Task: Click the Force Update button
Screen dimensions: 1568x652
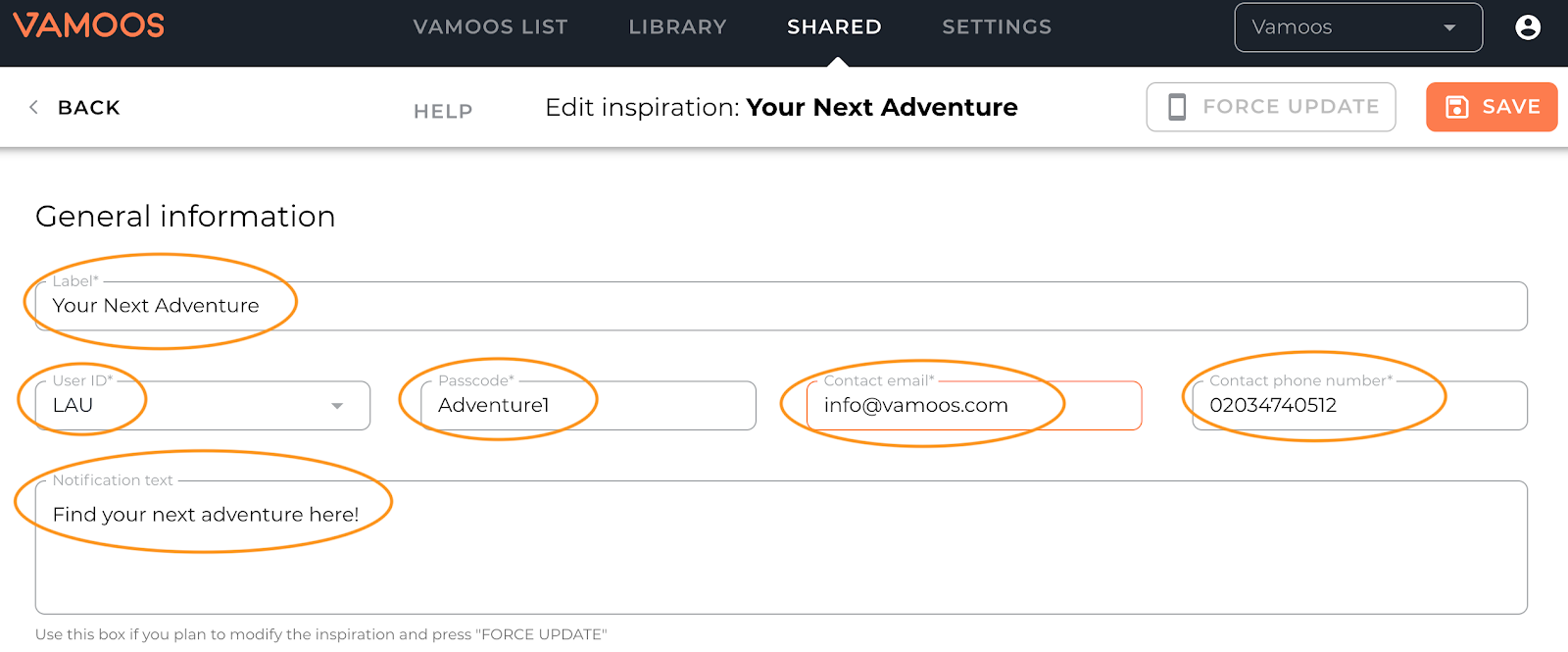Action: pyautogui.click(x=1271, y=107)
